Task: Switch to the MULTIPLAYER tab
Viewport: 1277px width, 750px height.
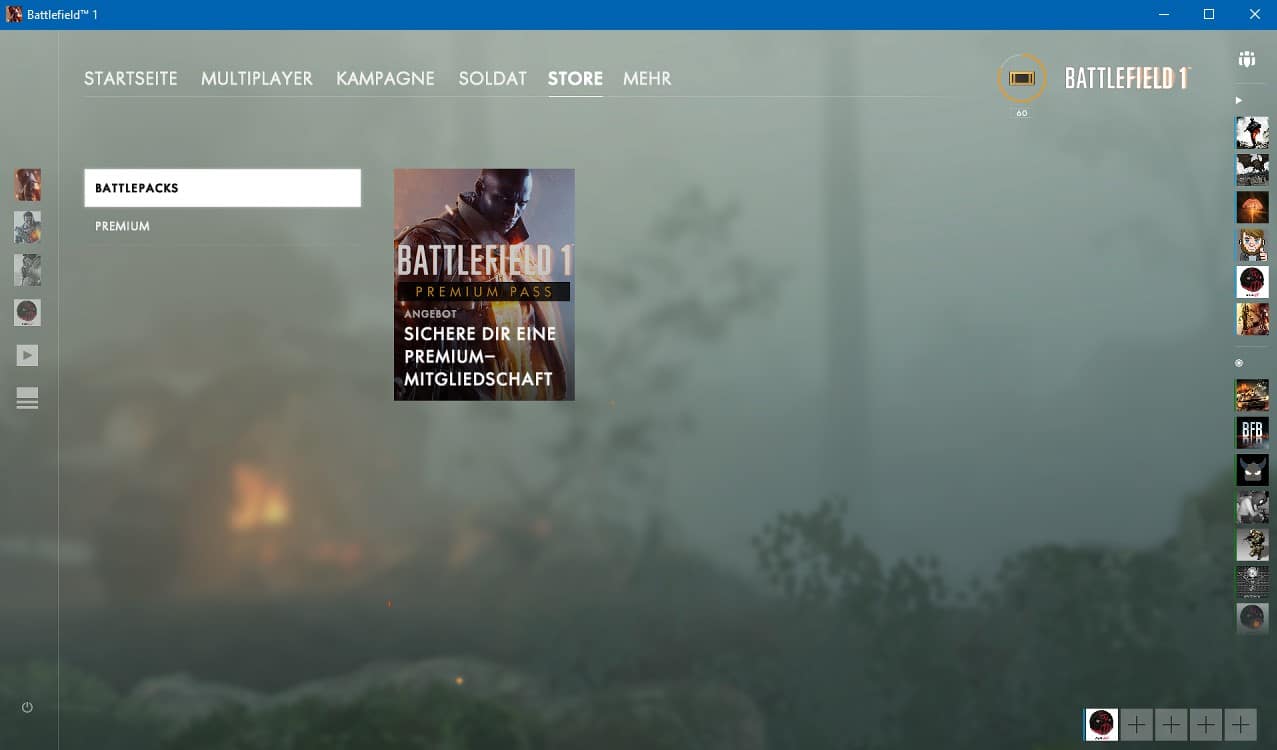Action: (x=256, y=79)
